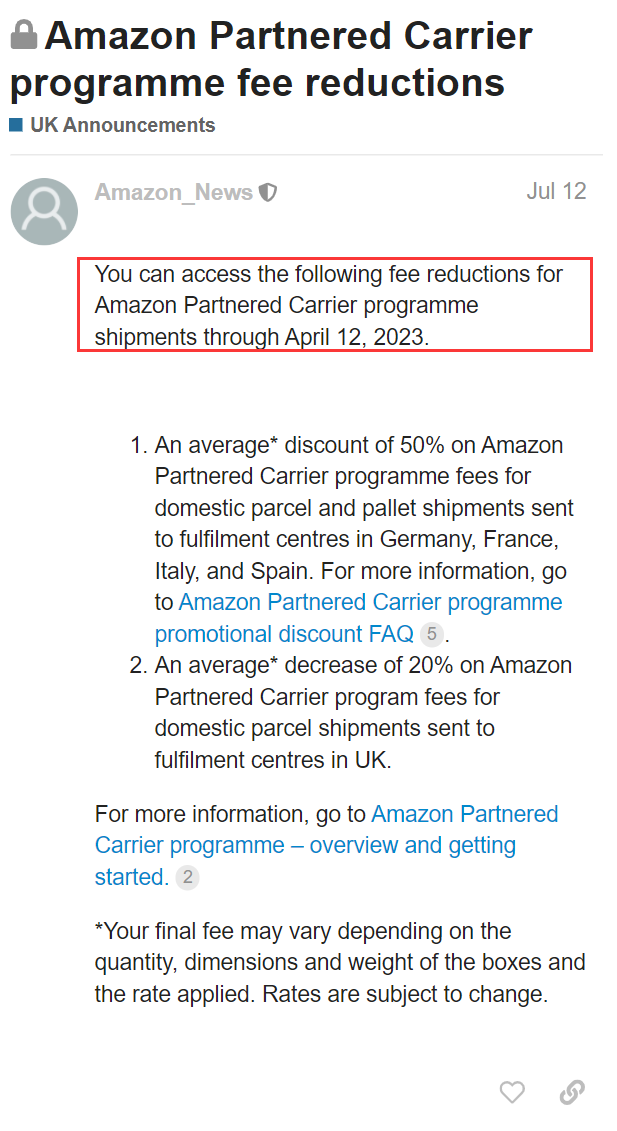The image size is (617, 1131).
Task: Click the topic title heading
Action: coord(271,59)
